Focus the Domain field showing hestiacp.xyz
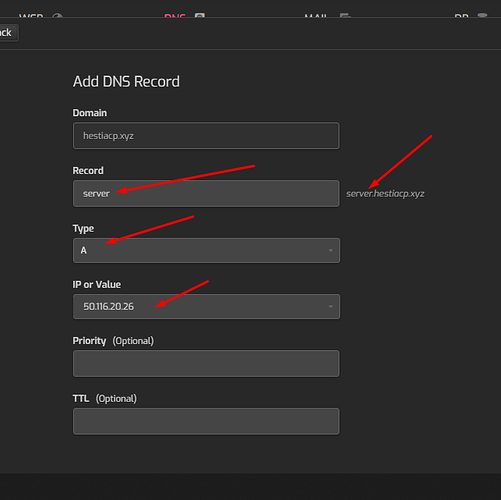 (x=206, y=136)
